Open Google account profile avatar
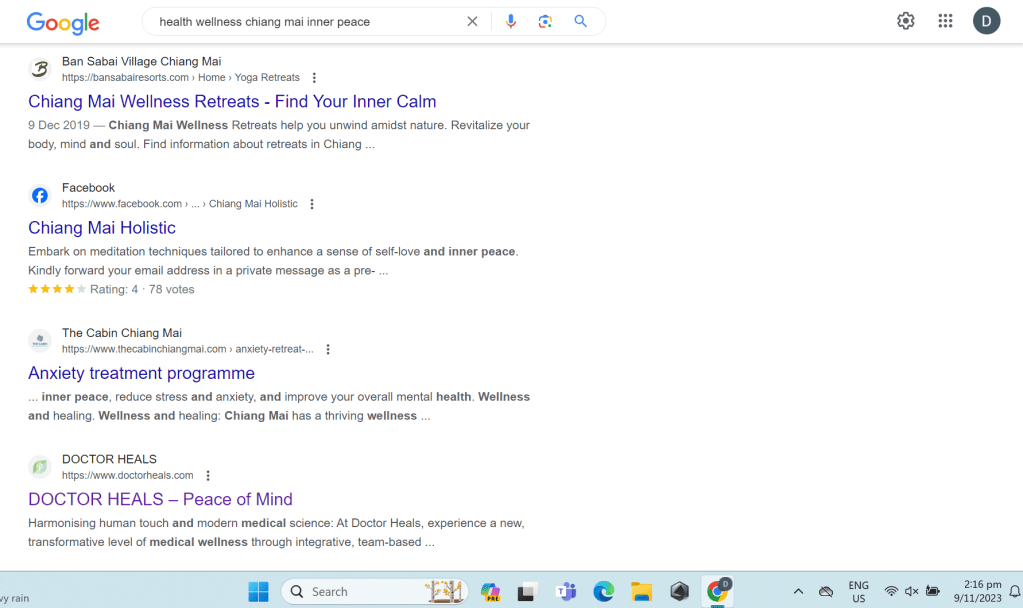Image resolution: width=1023 pixels, height=608 pixels. point(986,21)
